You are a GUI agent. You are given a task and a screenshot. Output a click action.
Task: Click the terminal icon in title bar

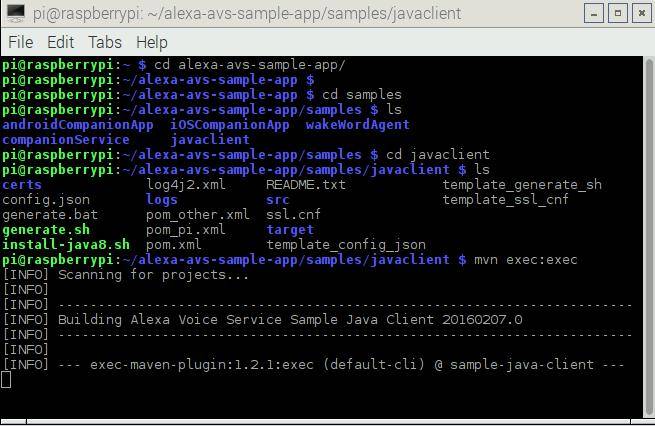[15, 13]
